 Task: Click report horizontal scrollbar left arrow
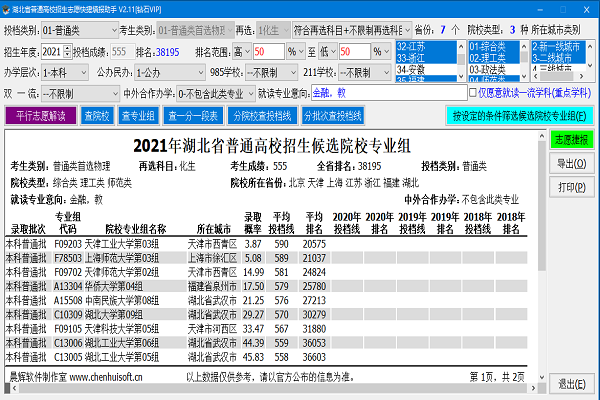click(15, 388)
